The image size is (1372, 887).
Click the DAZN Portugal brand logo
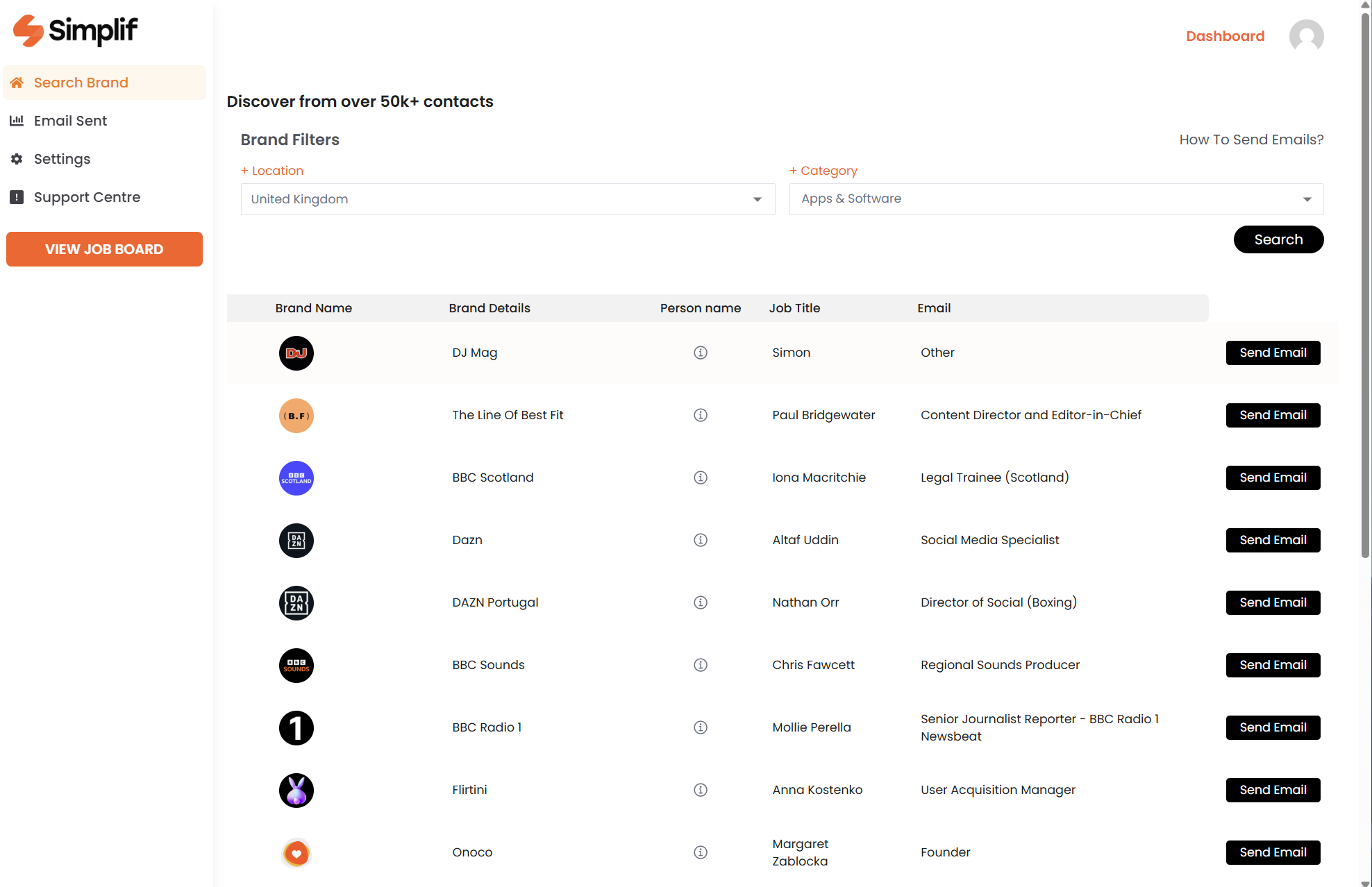pyautogui.click(x=296, y=602)
